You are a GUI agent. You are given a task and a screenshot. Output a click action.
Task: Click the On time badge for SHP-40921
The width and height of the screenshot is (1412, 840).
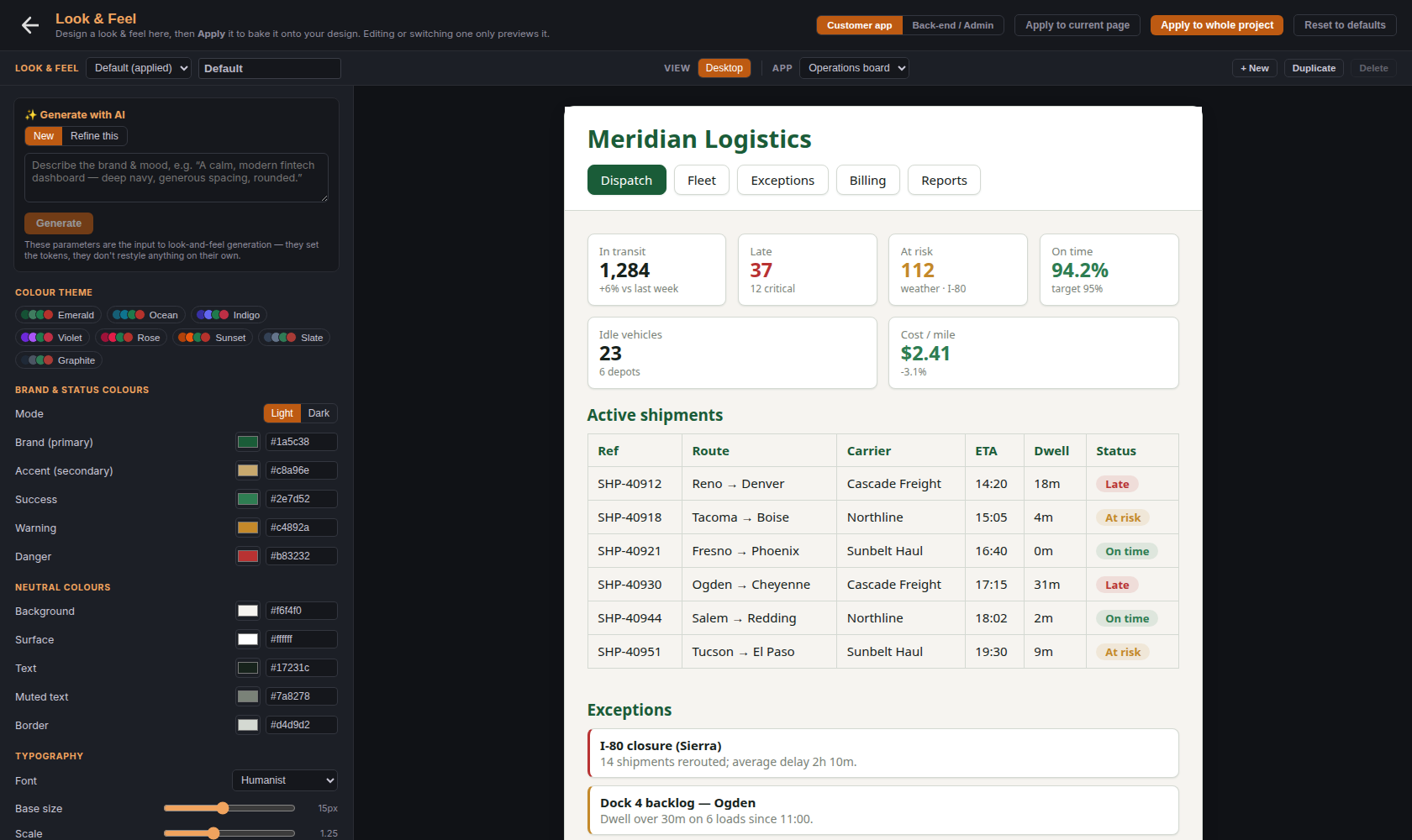click(1127, 551)
